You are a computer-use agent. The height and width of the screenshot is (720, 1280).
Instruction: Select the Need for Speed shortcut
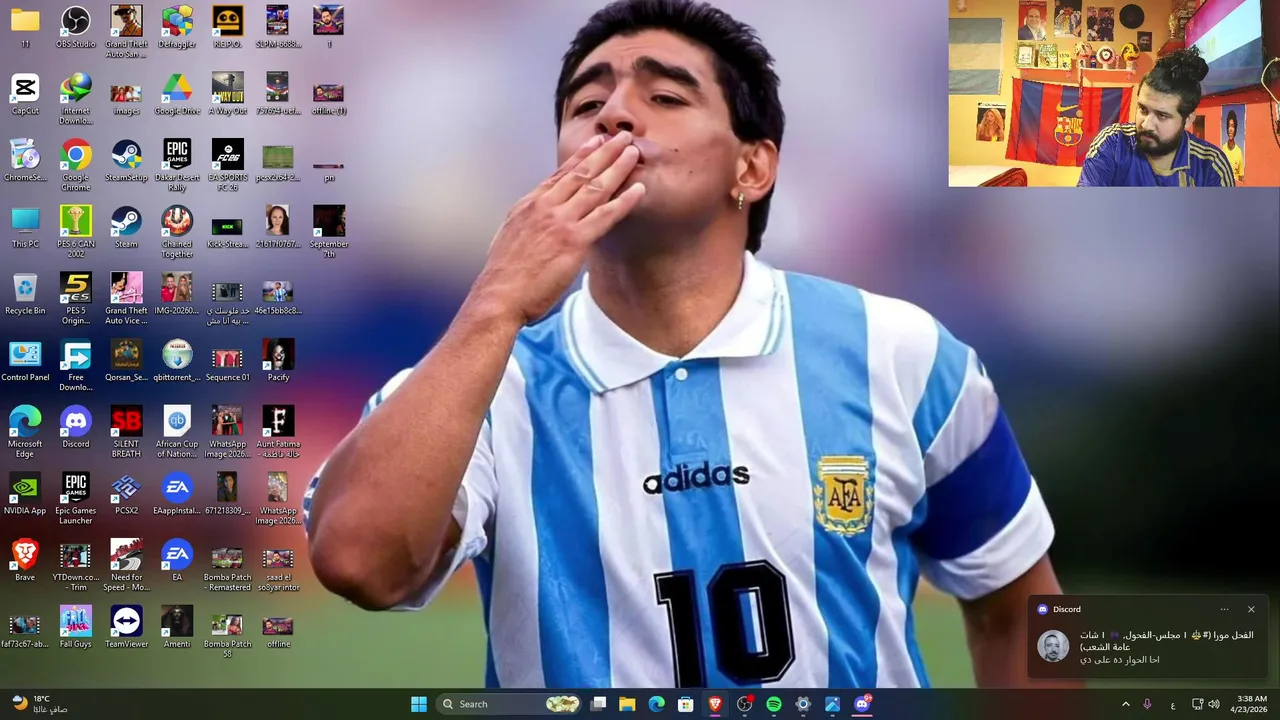tap(126, 565)
